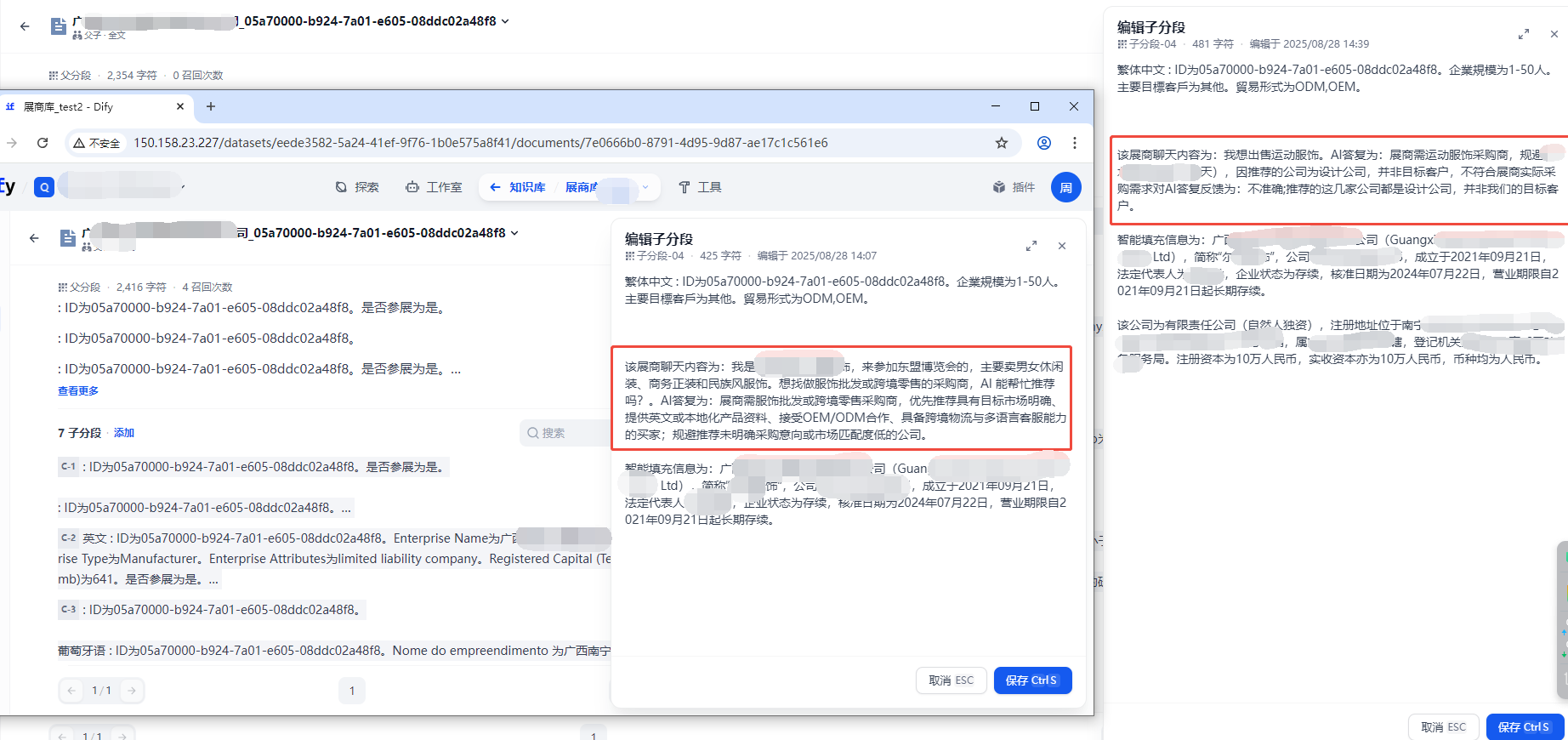Image resolution: width=1568 pixels, height=740 pixels.
Task: Open the Chrome profile icon
Action: tap(1043, 143)
